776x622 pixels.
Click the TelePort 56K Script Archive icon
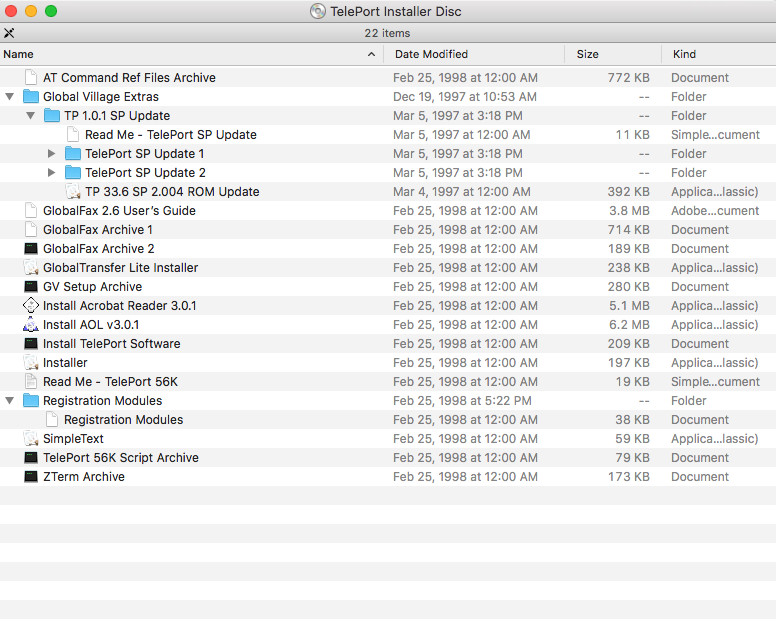tap(31, 457)
